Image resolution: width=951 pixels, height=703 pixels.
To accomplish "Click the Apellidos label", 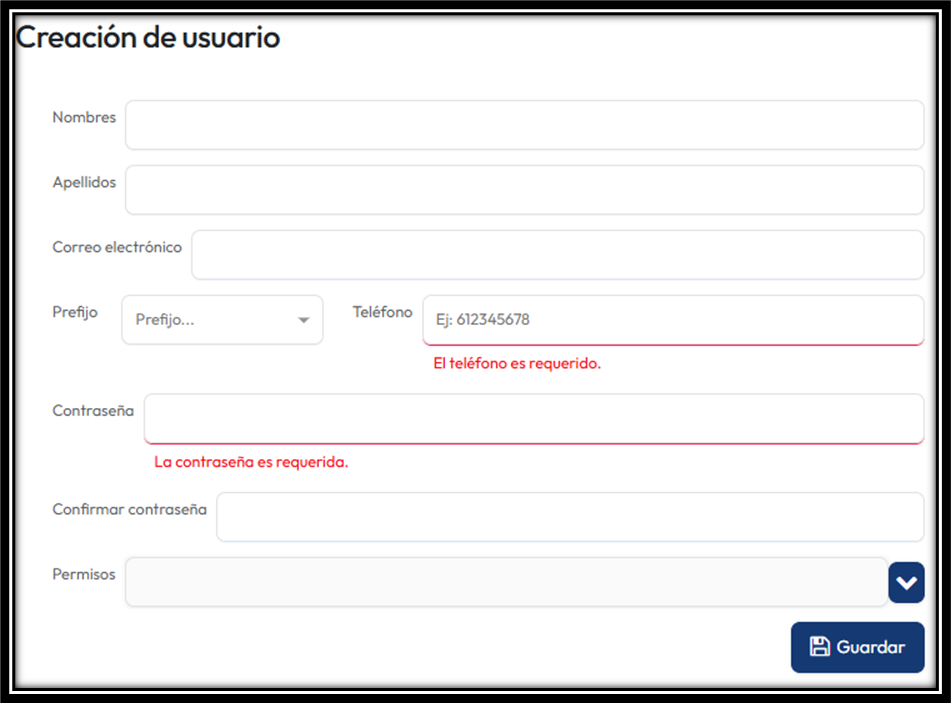I will (x=84, y=182).
